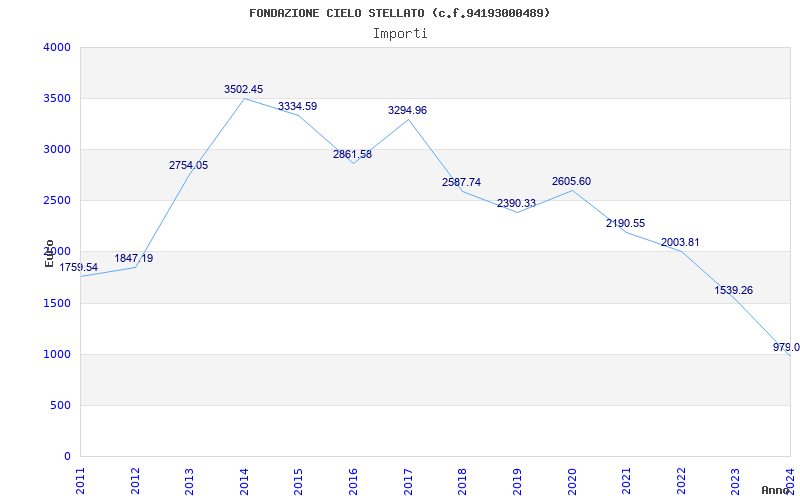Click the 3502.45 data label for 2014
800x500 pixels.
(x=243, y=90)
